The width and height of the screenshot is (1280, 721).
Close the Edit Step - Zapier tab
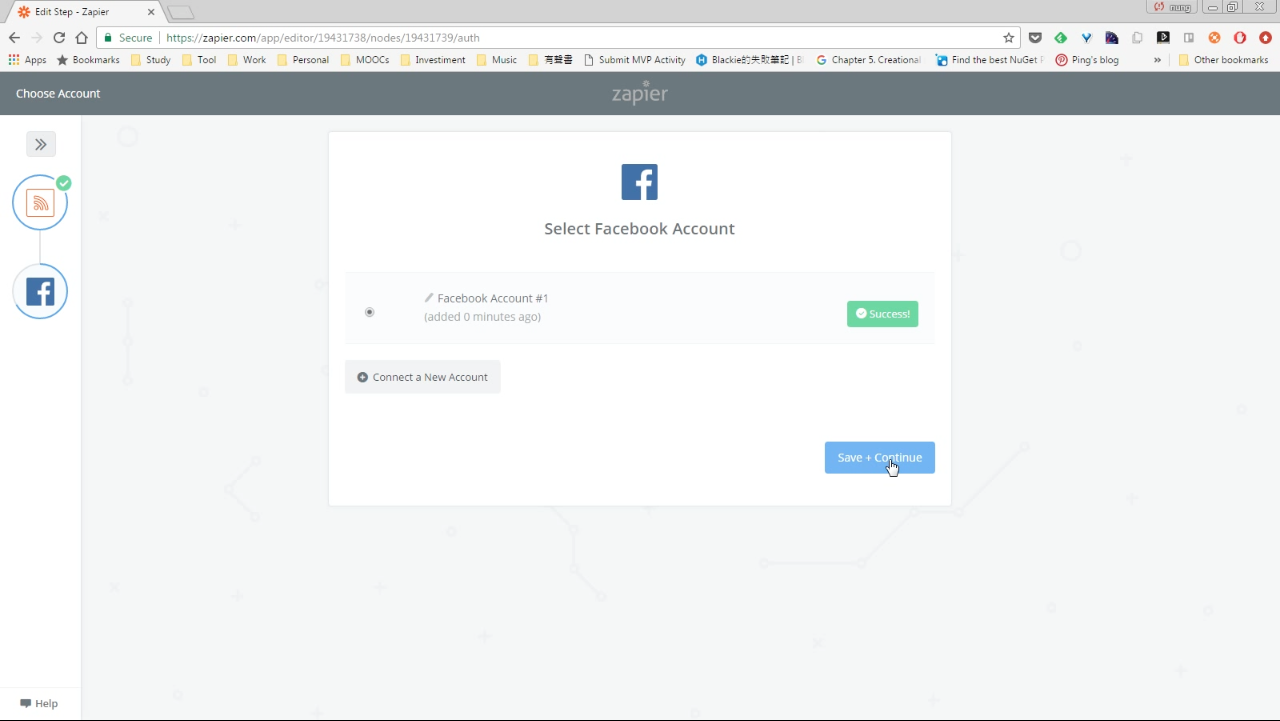[x=150, y=11]
